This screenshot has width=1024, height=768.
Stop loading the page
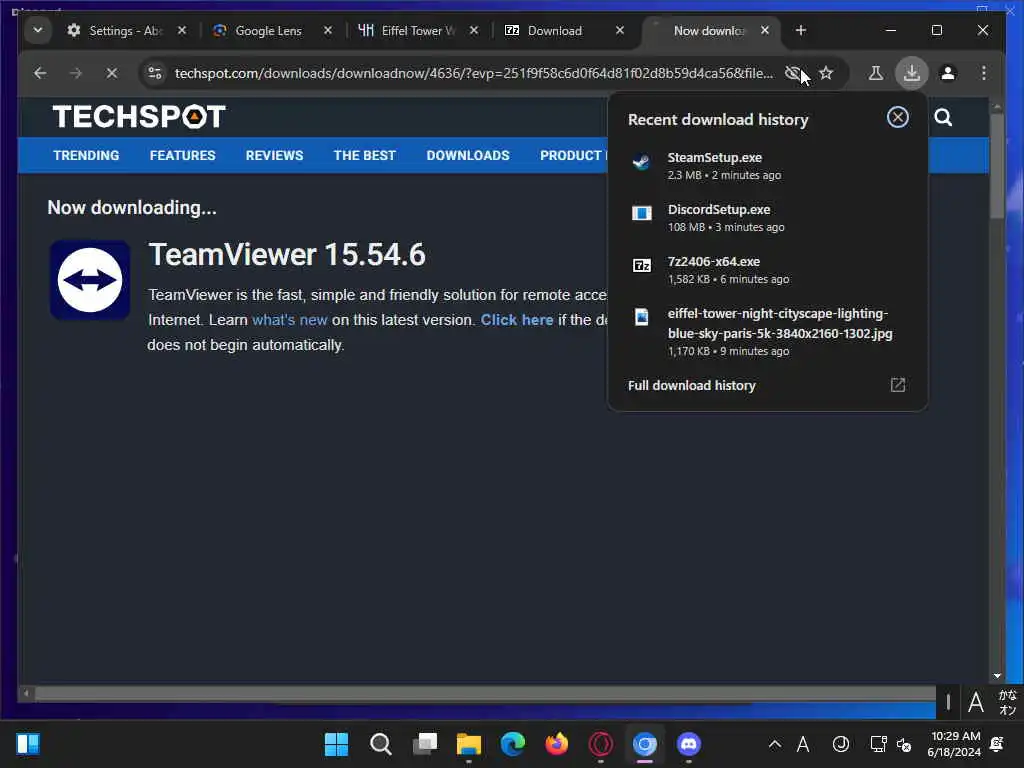(112, 73)
